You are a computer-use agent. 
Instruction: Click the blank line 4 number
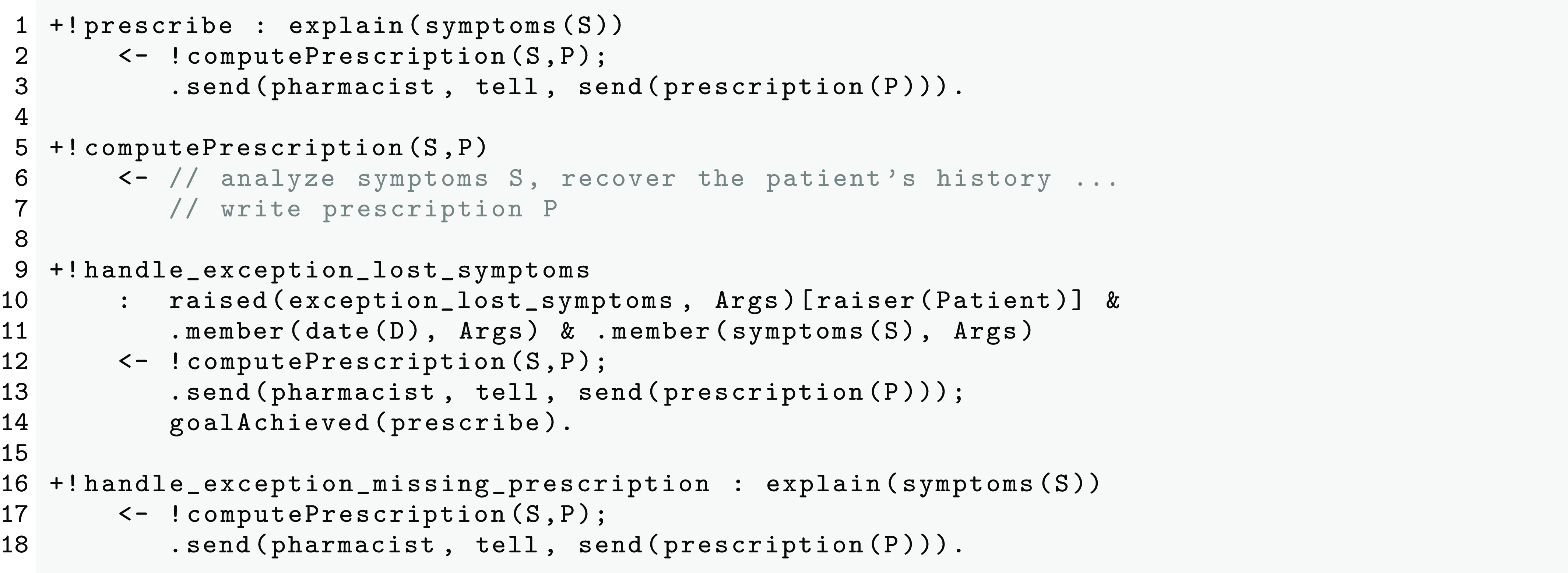[21, 116]
